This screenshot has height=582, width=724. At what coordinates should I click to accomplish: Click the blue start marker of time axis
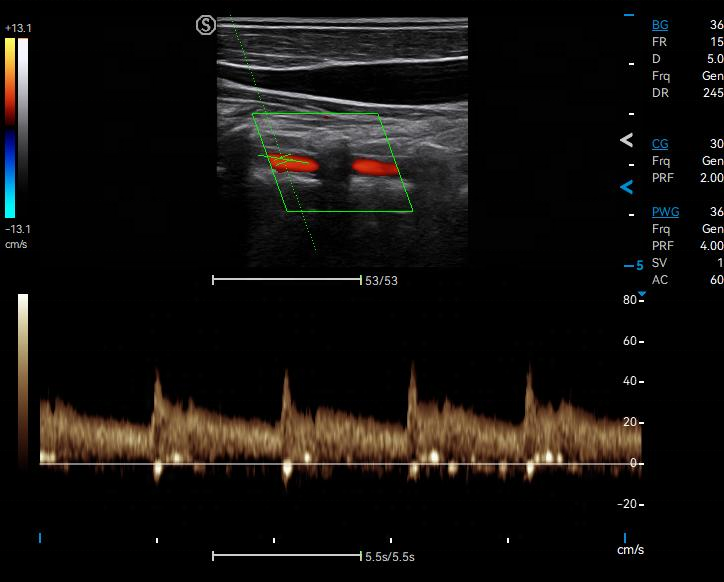click(40, 538)
